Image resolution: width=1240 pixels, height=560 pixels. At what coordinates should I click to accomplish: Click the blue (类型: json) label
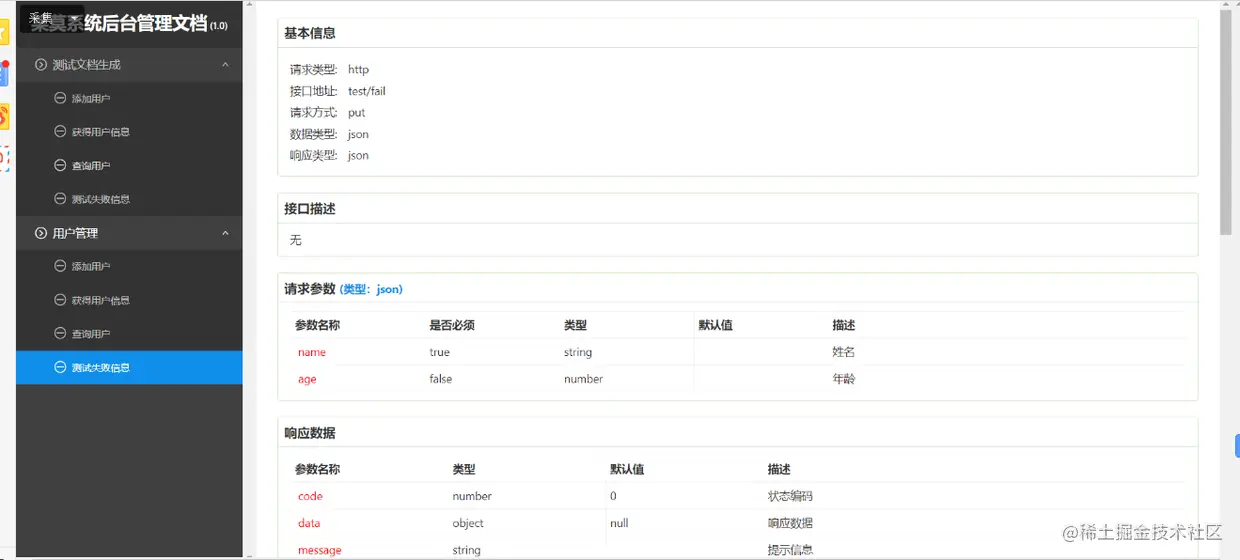point(371,289)
